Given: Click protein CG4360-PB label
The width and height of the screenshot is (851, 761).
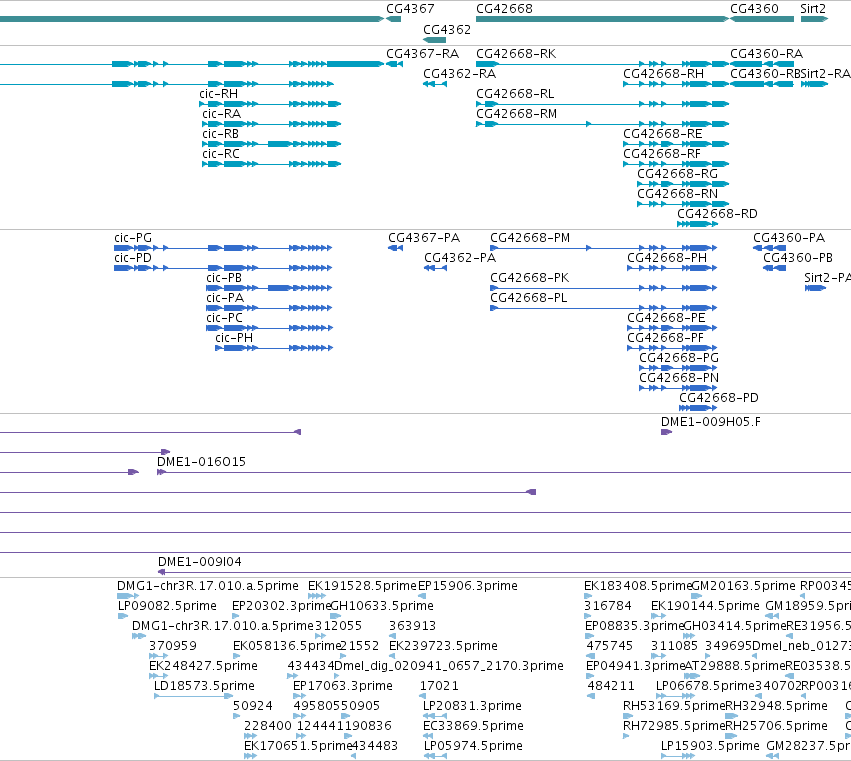Looking at the screenshot, I should point(798,258).
